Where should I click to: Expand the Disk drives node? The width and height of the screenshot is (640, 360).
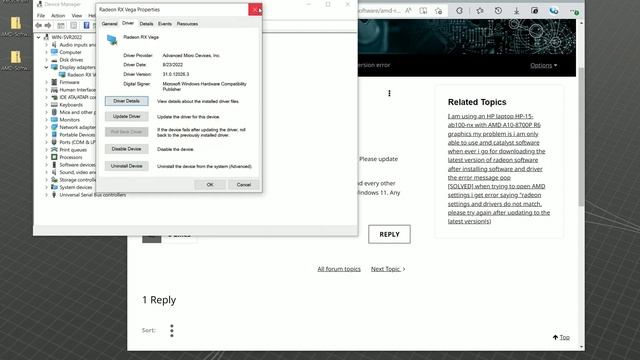pyautogui.click(x=47, y=60)
